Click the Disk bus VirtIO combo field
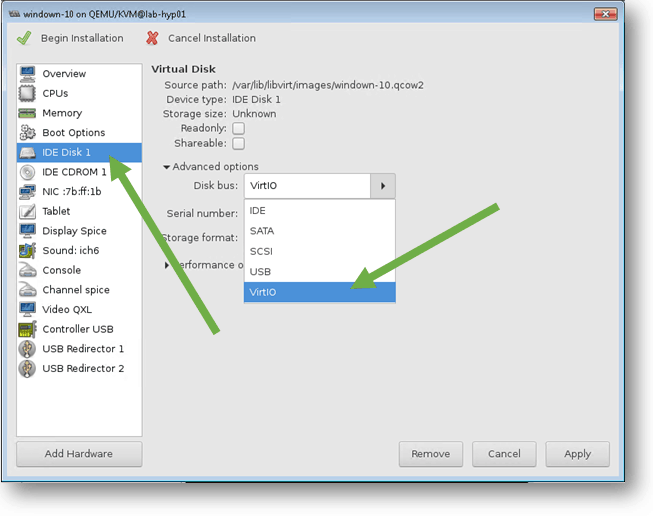 pos(307,186)
